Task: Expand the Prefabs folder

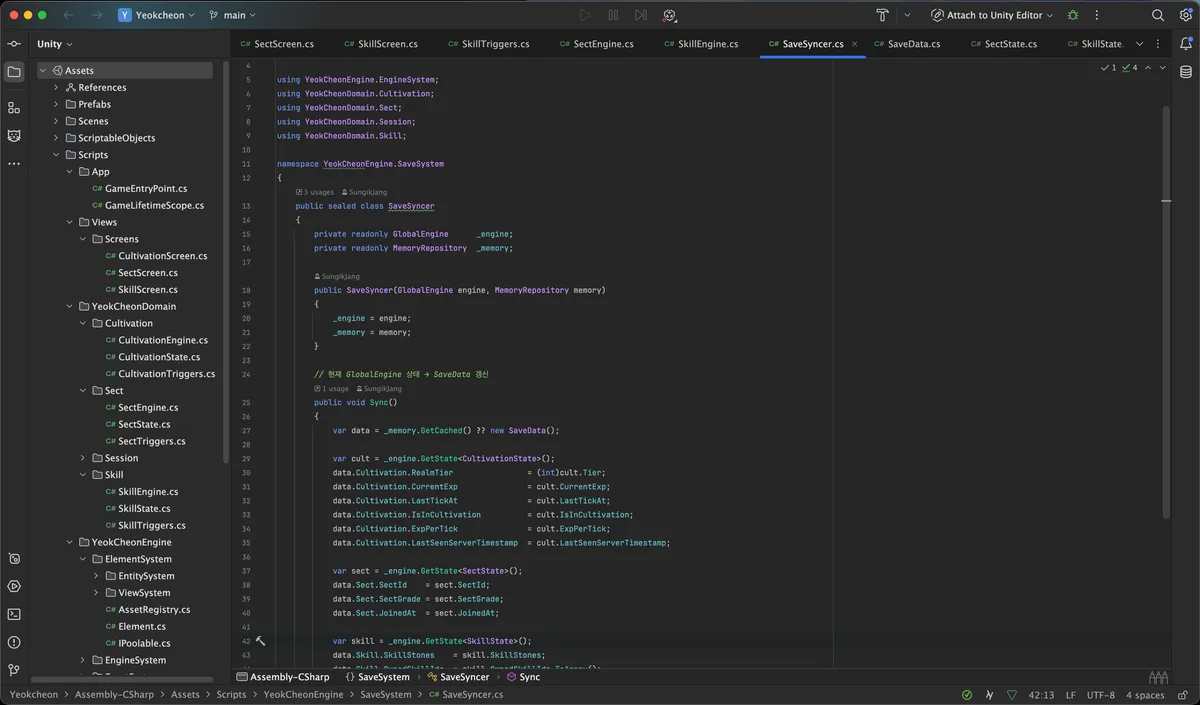Action: tap(57, 104)
